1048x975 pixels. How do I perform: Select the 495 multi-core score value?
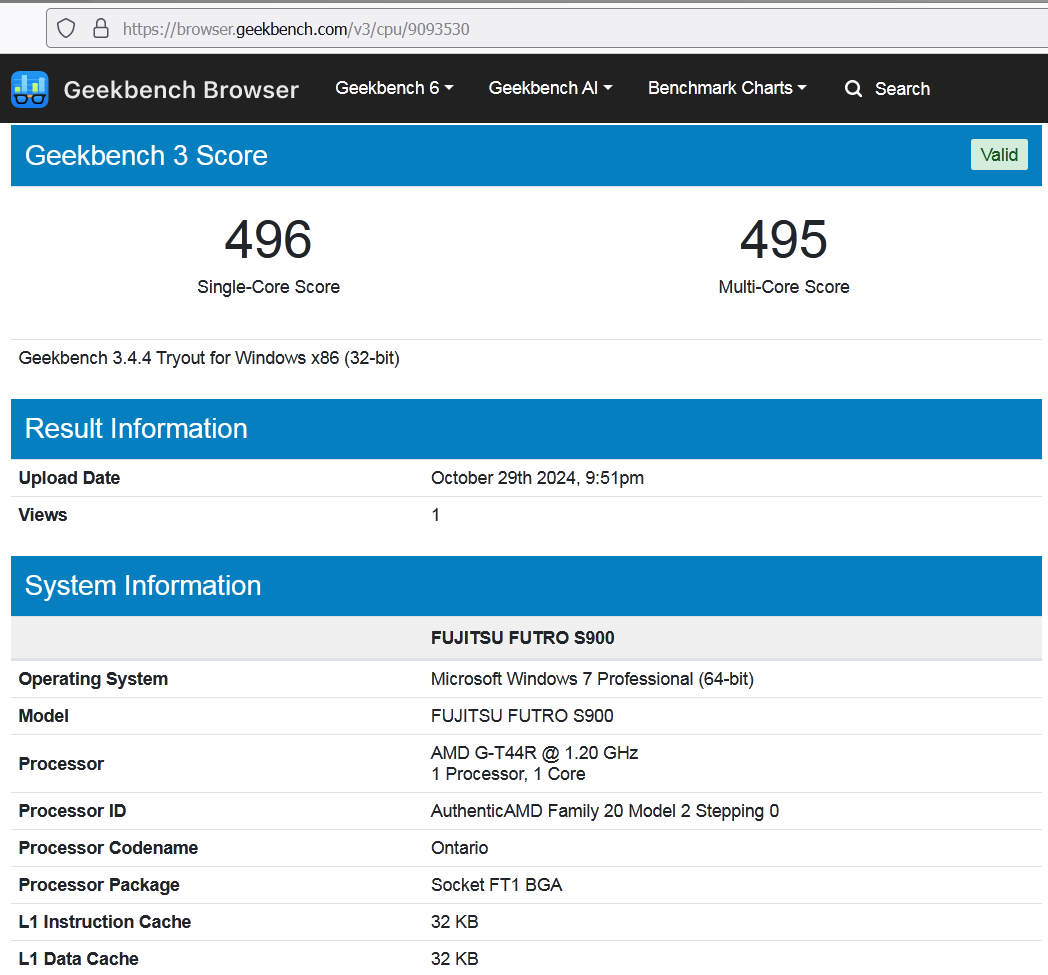pos(784,239)
